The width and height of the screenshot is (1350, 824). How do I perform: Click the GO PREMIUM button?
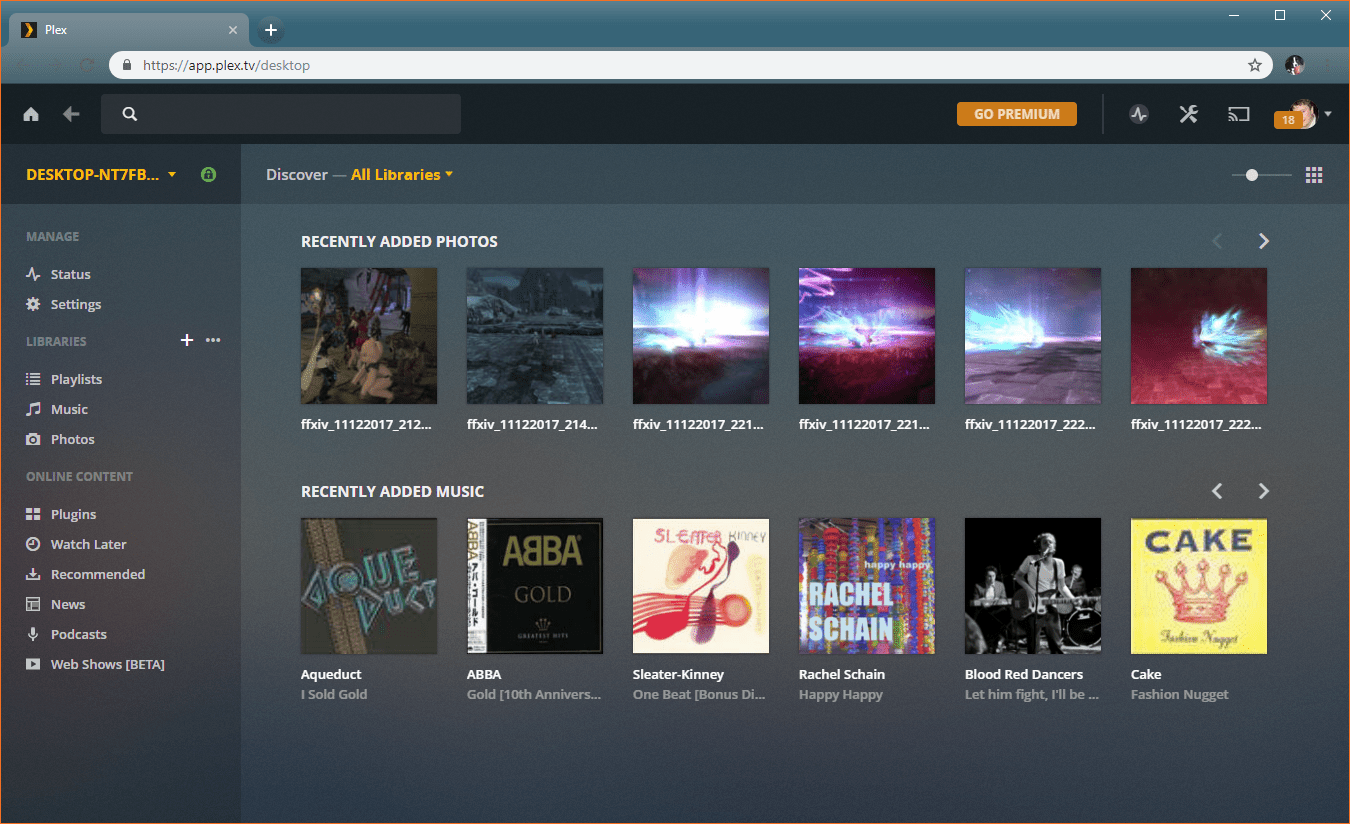click(1017, 114)
